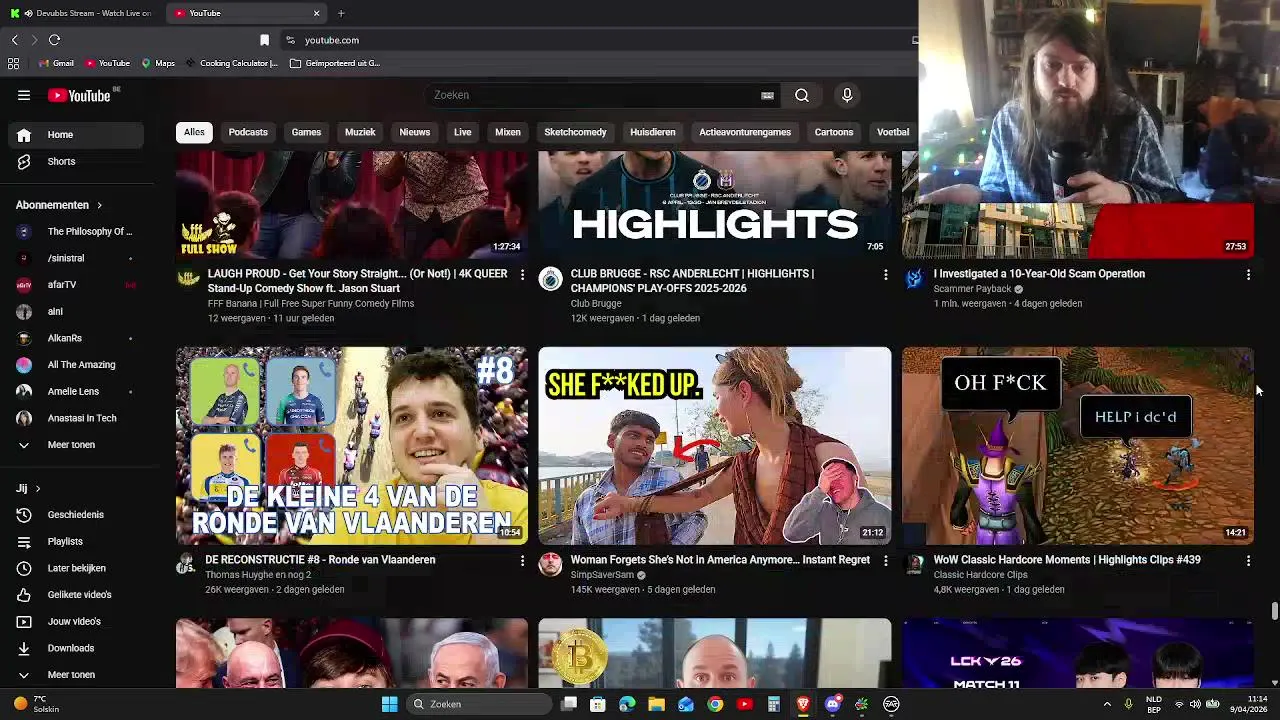Open the Gmail bookmark
This screenshot has width=1280, height=720.
56,63
